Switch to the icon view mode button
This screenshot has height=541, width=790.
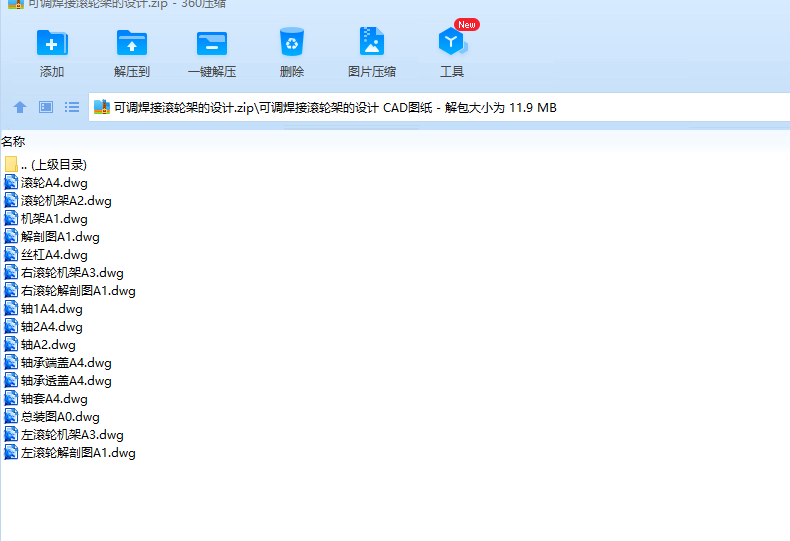point(46,107)
